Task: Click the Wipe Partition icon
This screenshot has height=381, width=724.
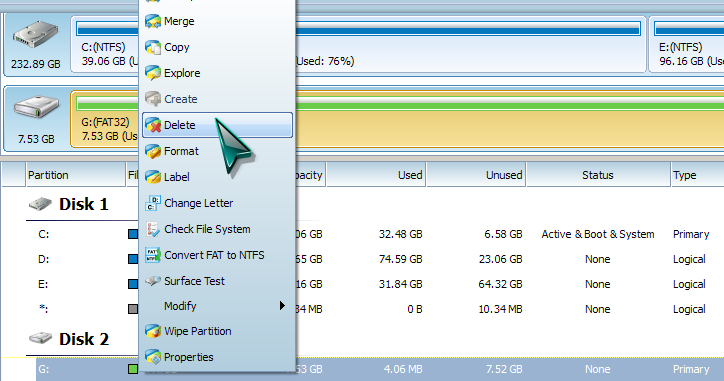Action: (x=153, y=331)
